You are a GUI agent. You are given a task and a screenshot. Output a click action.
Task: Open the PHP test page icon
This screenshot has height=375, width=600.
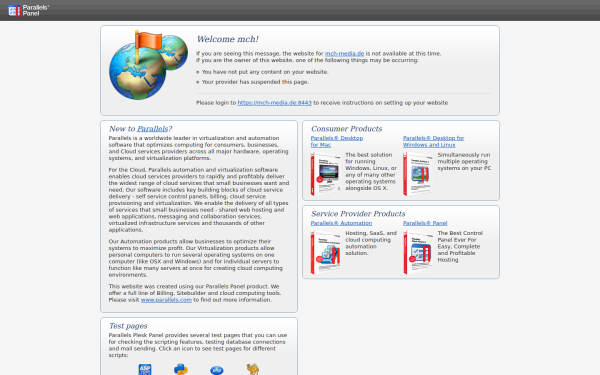coord(217,370)
